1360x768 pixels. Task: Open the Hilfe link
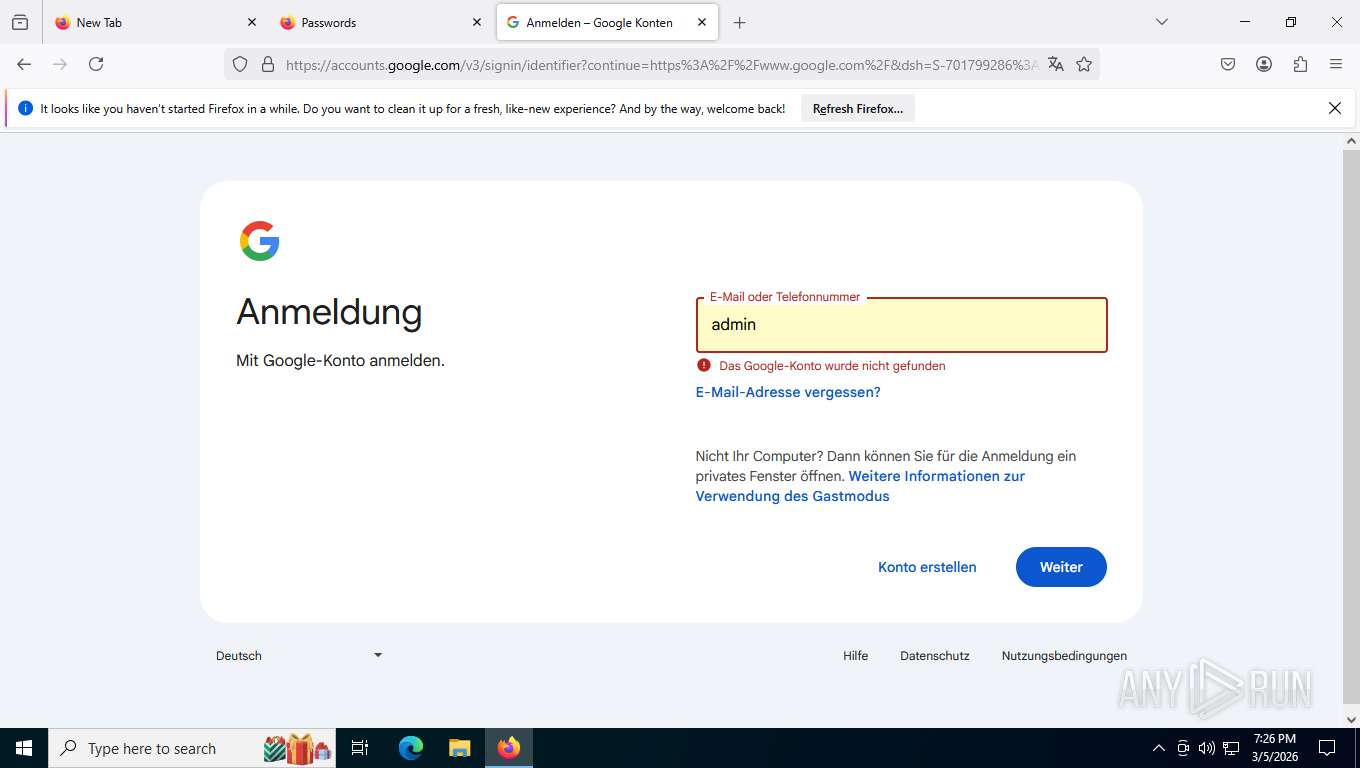[855, 656]
